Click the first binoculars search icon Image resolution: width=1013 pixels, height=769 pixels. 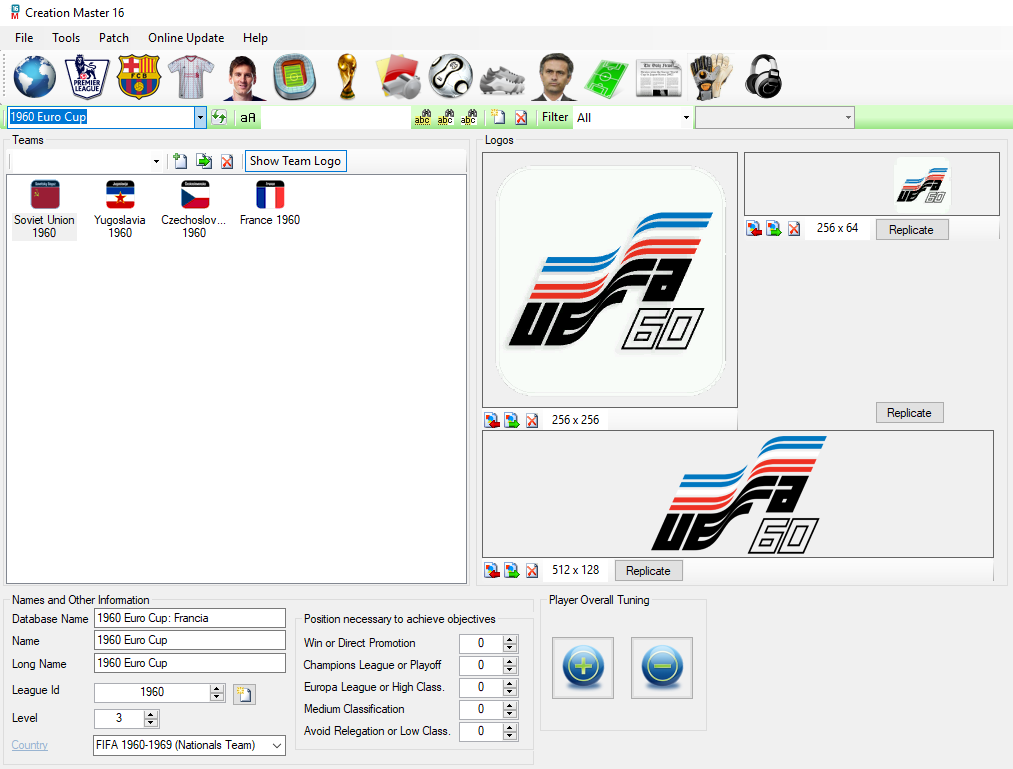pos(423,118)
